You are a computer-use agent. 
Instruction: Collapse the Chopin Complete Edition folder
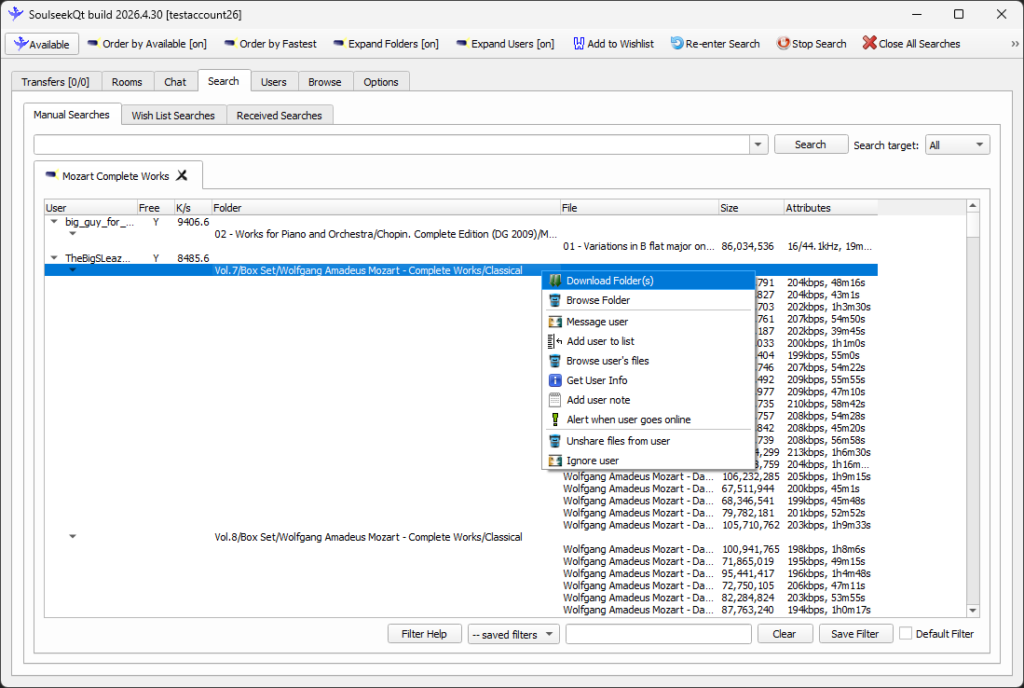point(72,234)
